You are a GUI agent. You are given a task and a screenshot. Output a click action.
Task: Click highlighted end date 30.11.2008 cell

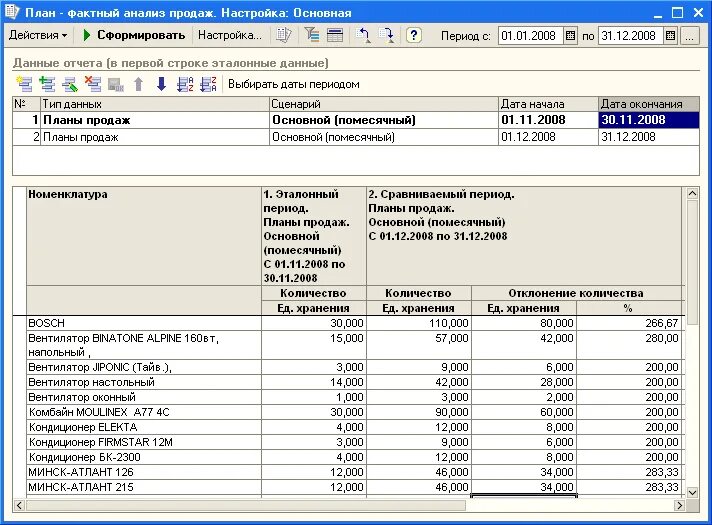click(x=649, y=120)
